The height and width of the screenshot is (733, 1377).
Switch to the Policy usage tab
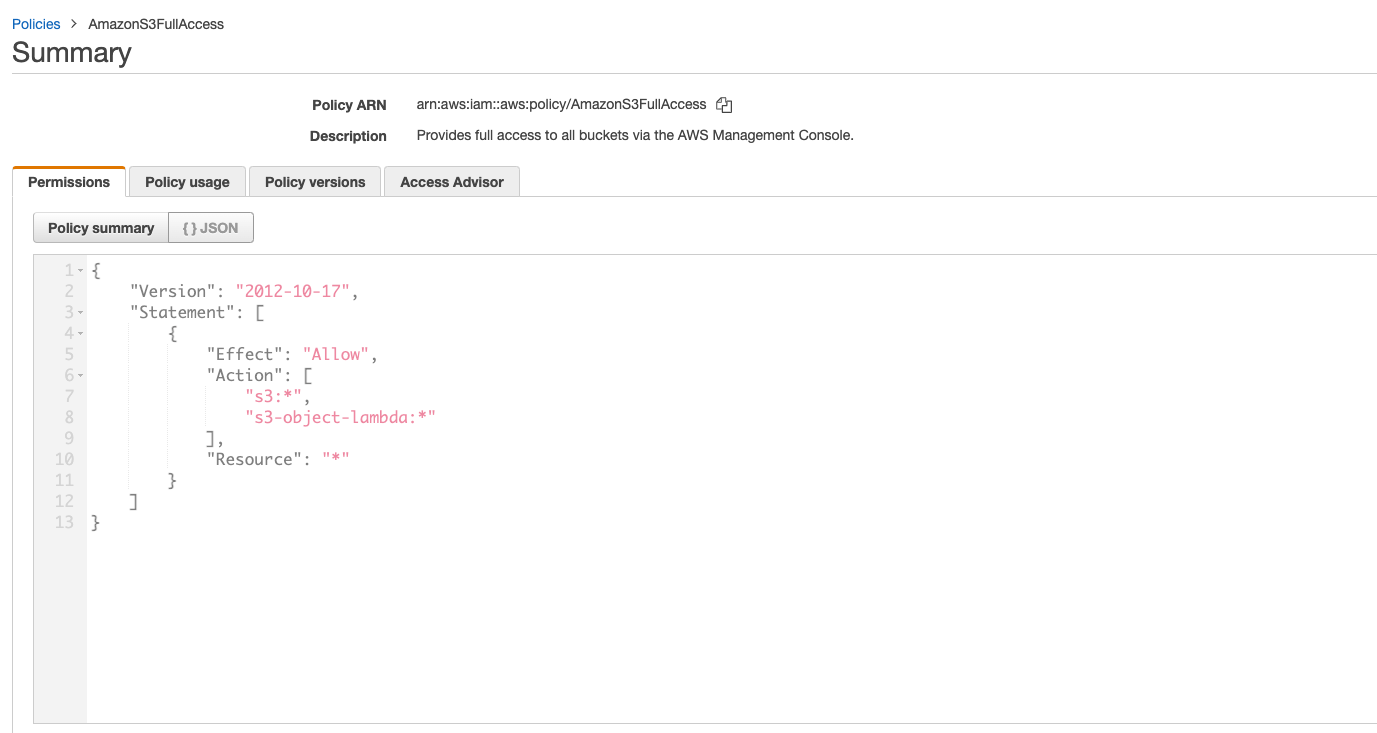[187, 182]
